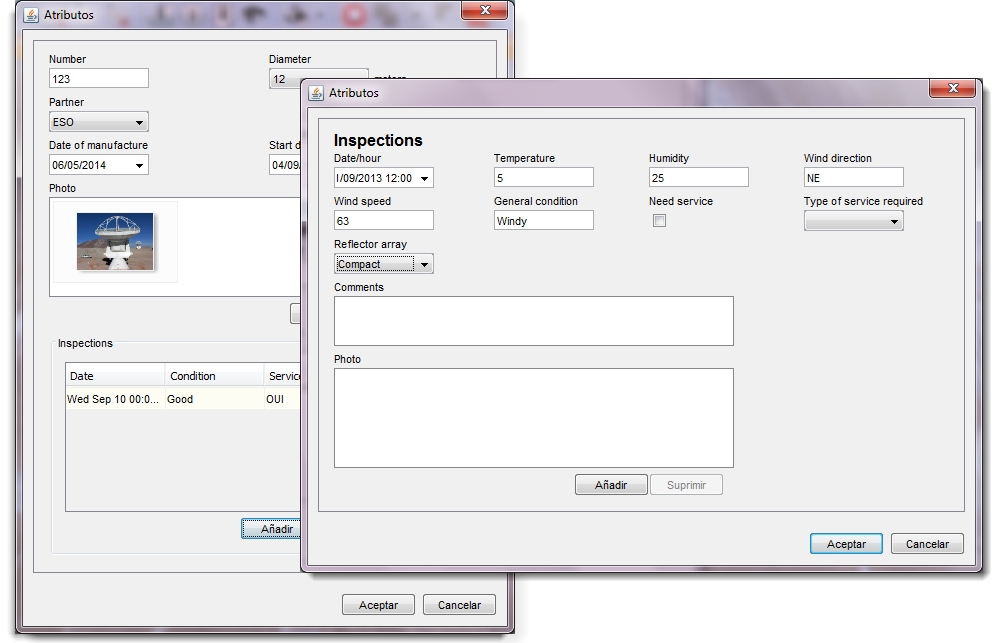
Task: Click Cancelar in the Inspections dialog
Action: pyautogui.click(x=927, y=543)
